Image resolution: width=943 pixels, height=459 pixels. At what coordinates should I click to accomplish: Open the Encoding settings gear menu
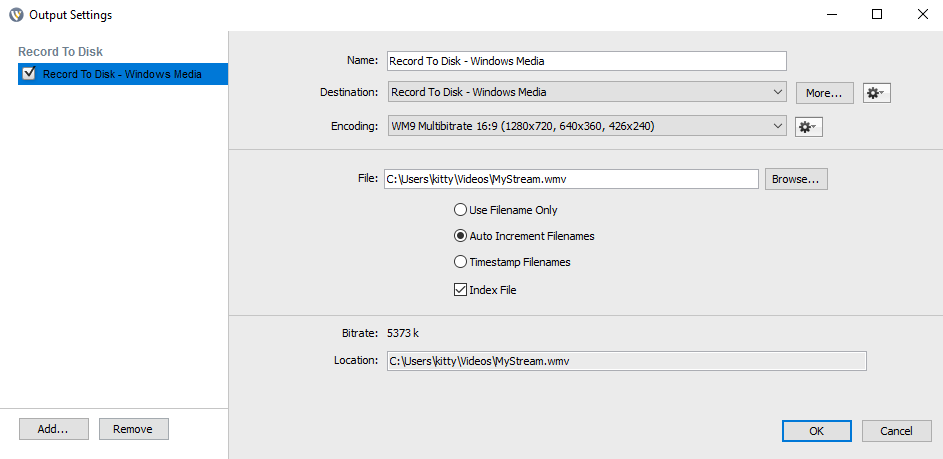(x=808, y=127)
